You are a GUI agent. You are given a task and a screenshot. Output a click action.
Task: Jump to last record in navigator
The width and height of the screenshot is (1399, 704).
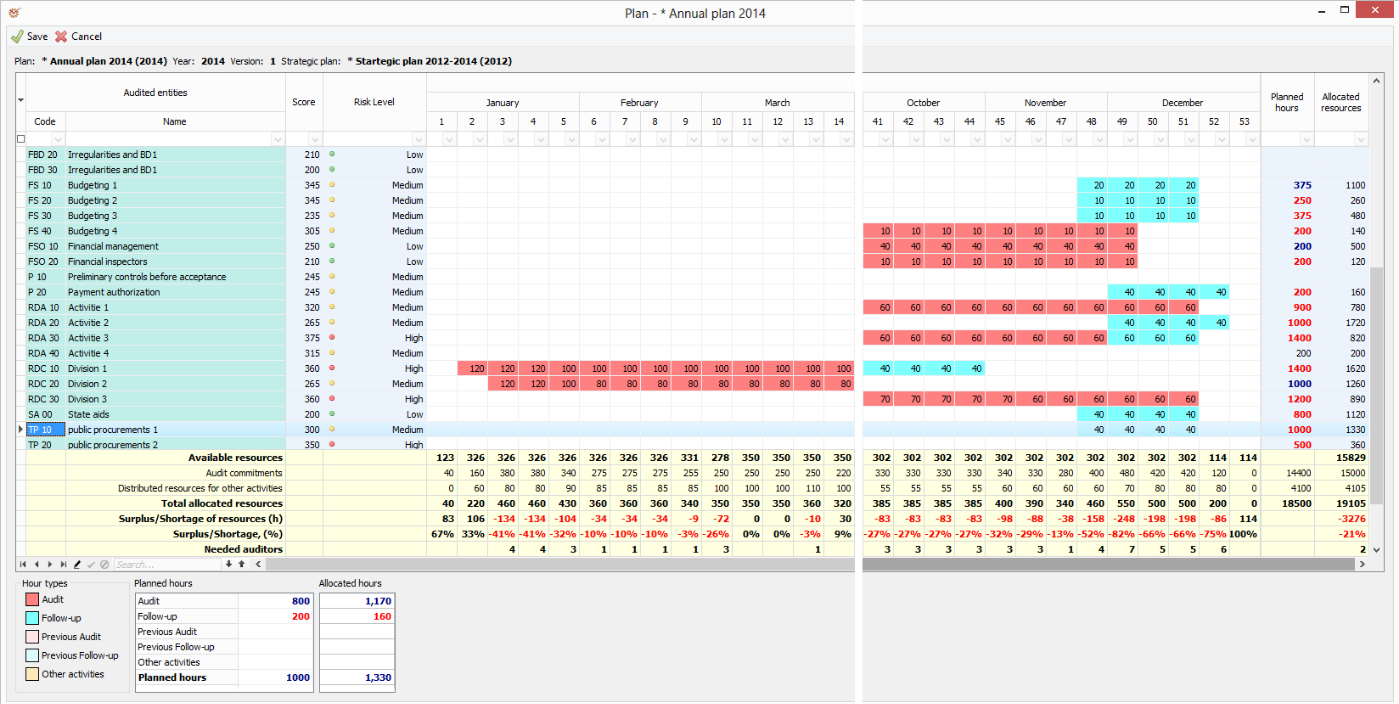64,565
